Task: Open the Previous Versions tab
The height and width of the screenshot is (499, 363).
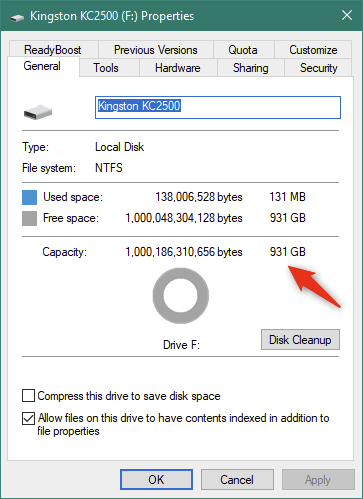Action: click(156, 50)
